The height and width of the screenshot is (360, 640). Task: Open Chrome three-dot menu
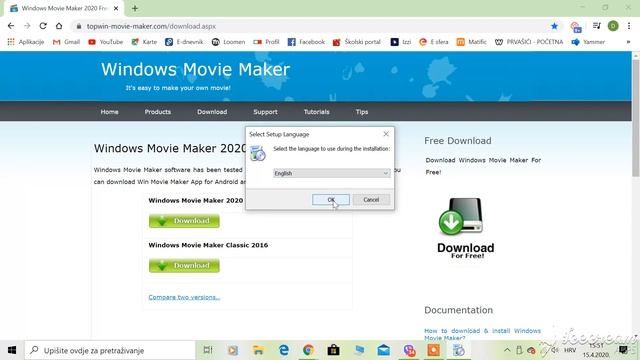pyautogui.click(x=629, y=26)
